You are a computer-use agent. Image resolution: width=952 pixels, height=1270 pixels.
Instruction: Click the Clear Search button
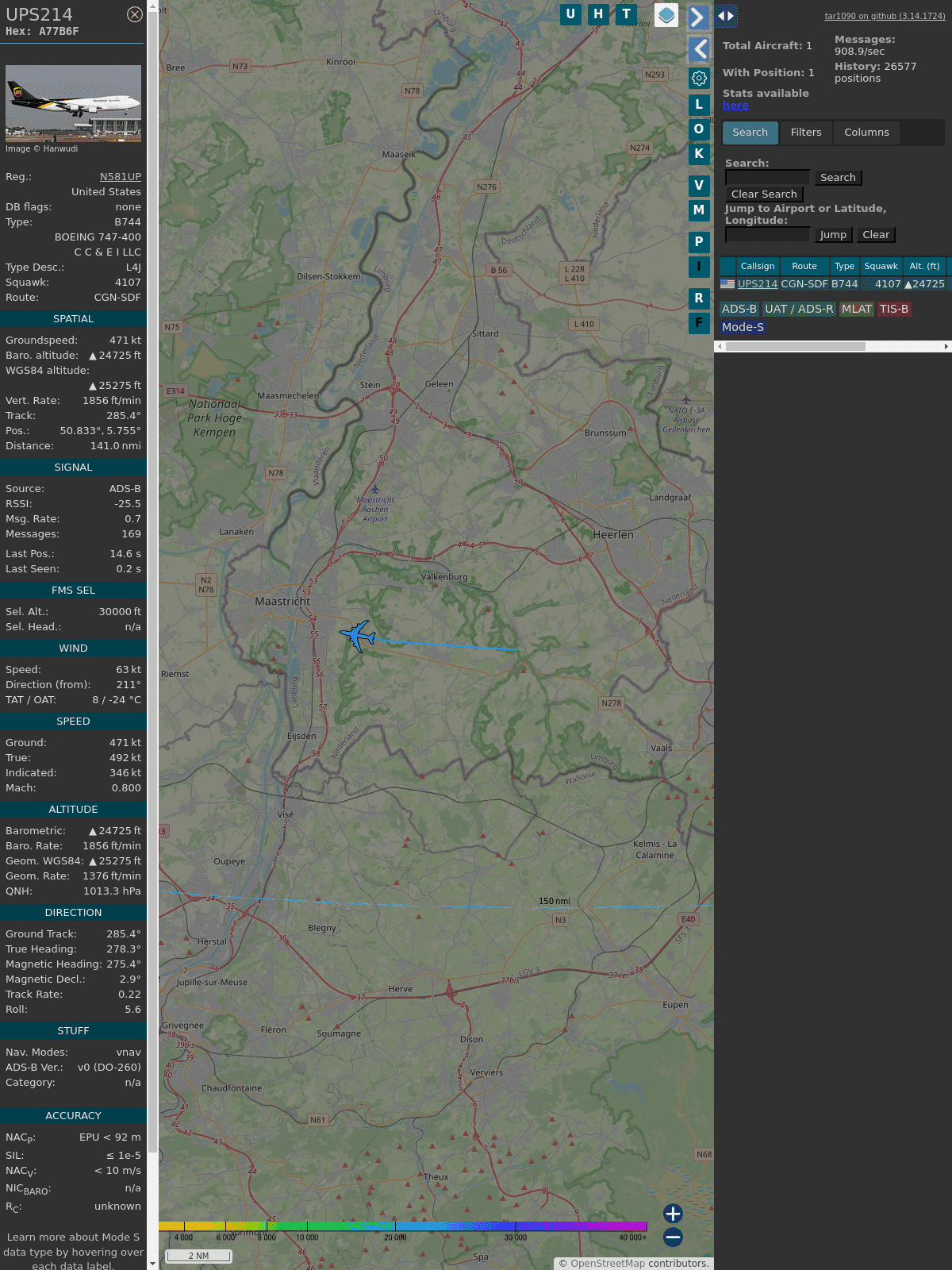tap(764, 194)
